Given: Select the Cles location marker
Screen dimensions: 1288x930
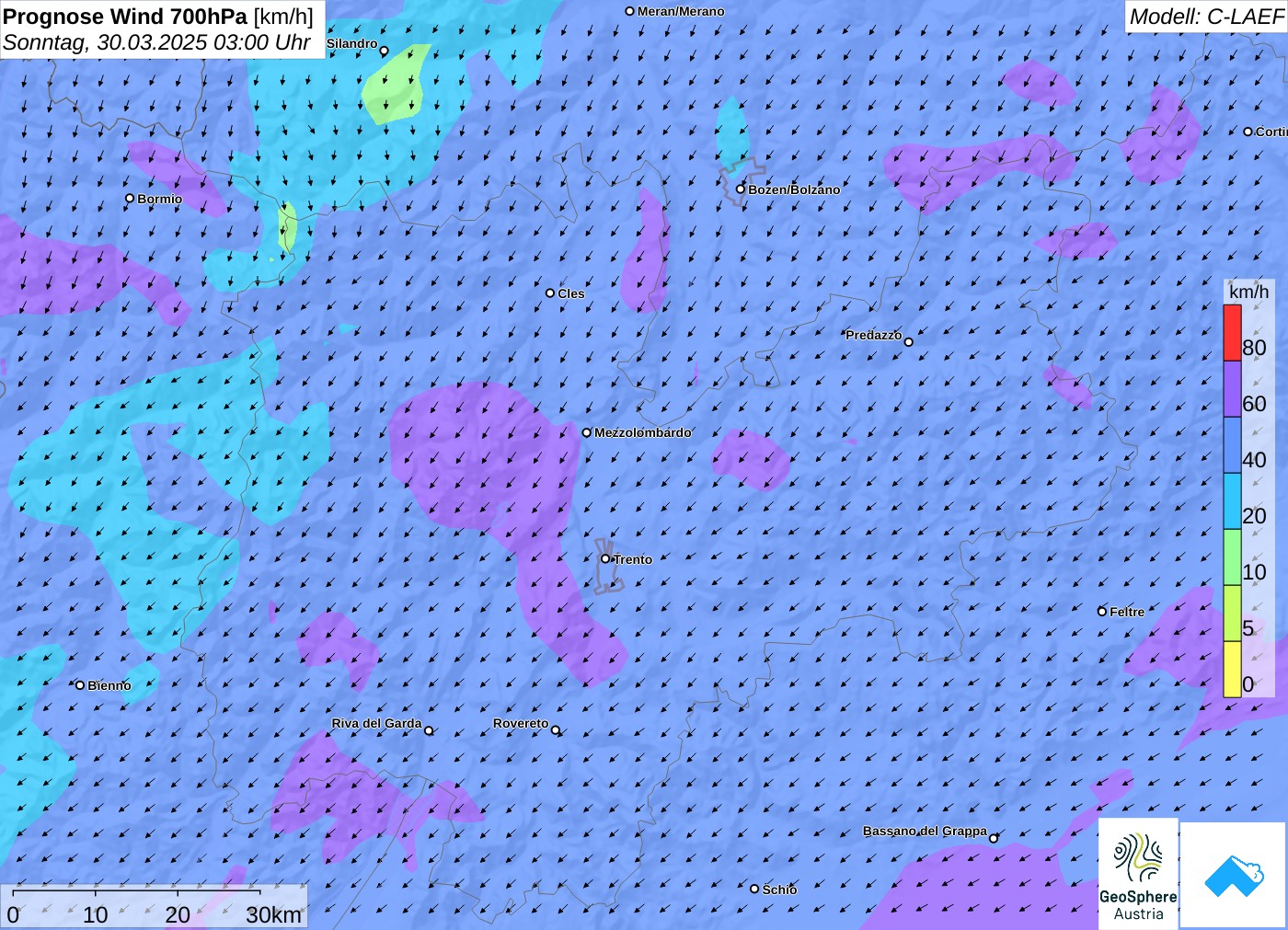Looking at the screenshot, I should 550,293.
